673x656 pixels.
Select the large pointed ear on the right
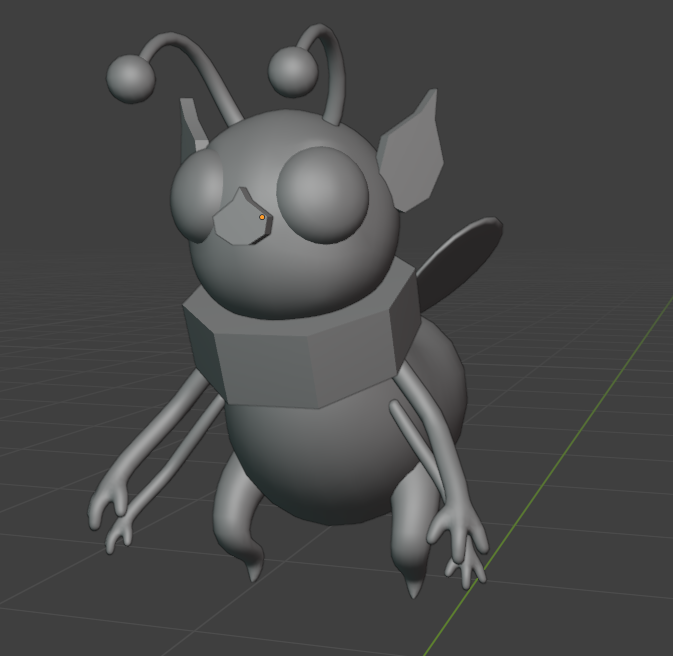click(412, 157)
